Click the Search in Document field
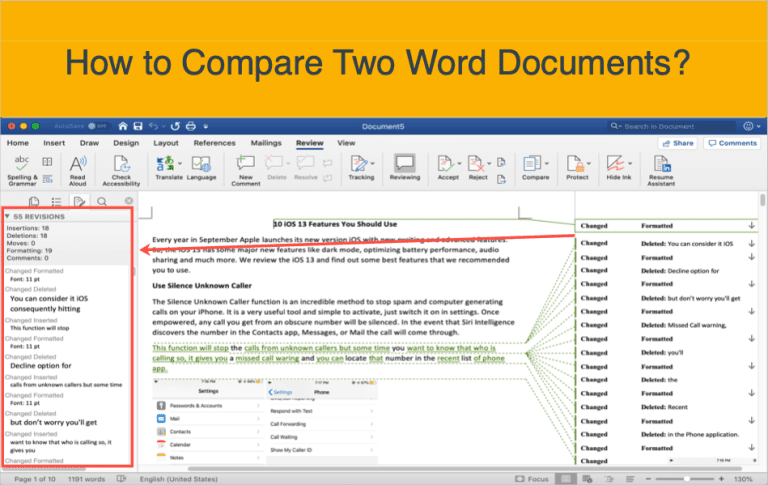The width and height of the screenshot is (768, 485). [x=672, y=126]
